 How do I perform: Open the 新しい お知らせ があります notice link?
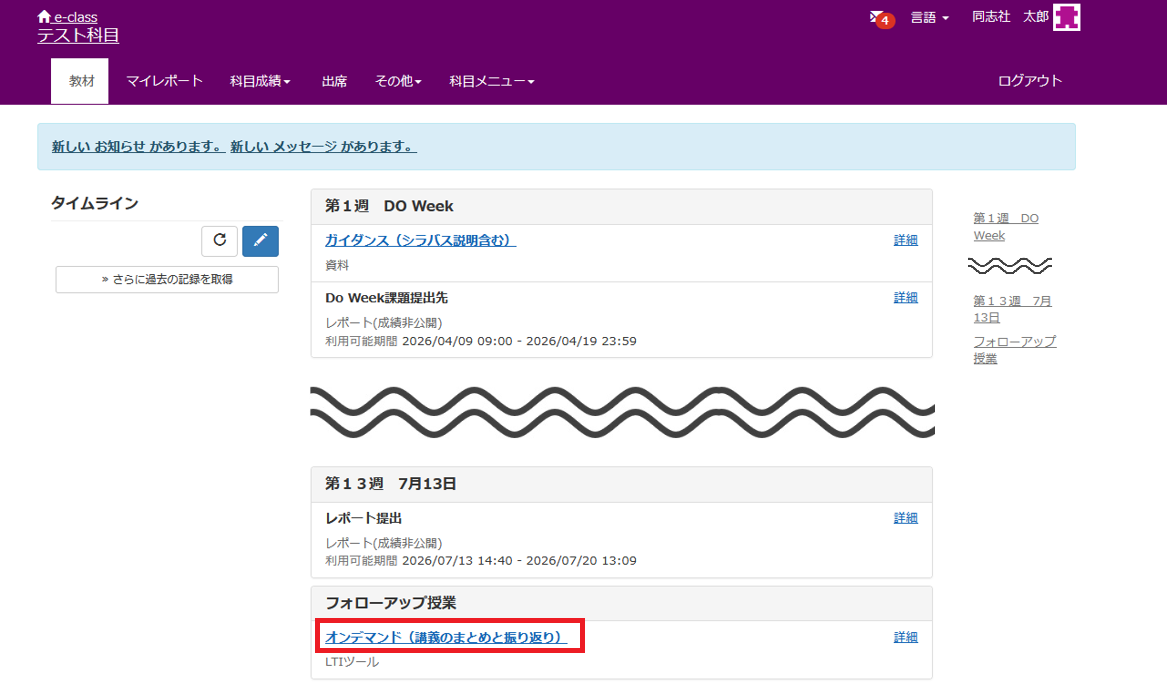pos(138,147)
